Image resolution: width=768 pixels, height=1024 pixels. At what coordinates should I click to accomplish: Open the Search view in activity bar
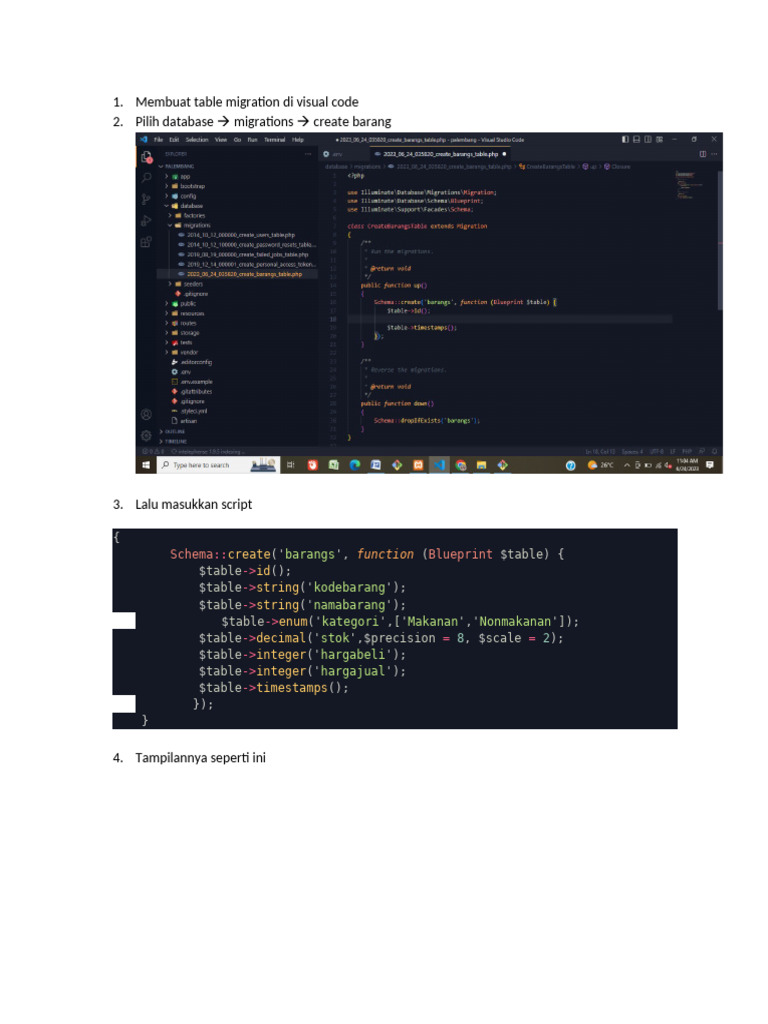click(146, 177)
